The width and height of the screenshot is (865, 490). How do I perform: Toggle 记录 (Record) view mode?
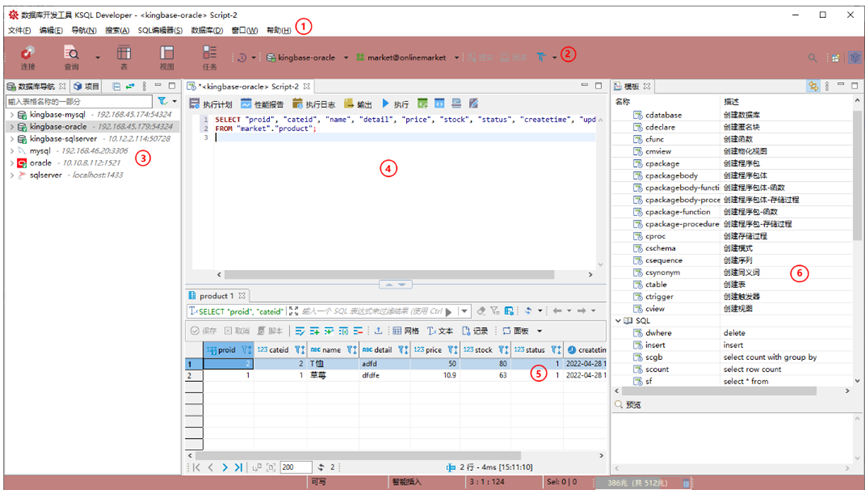pyautogui.click(x=475, y=330)
